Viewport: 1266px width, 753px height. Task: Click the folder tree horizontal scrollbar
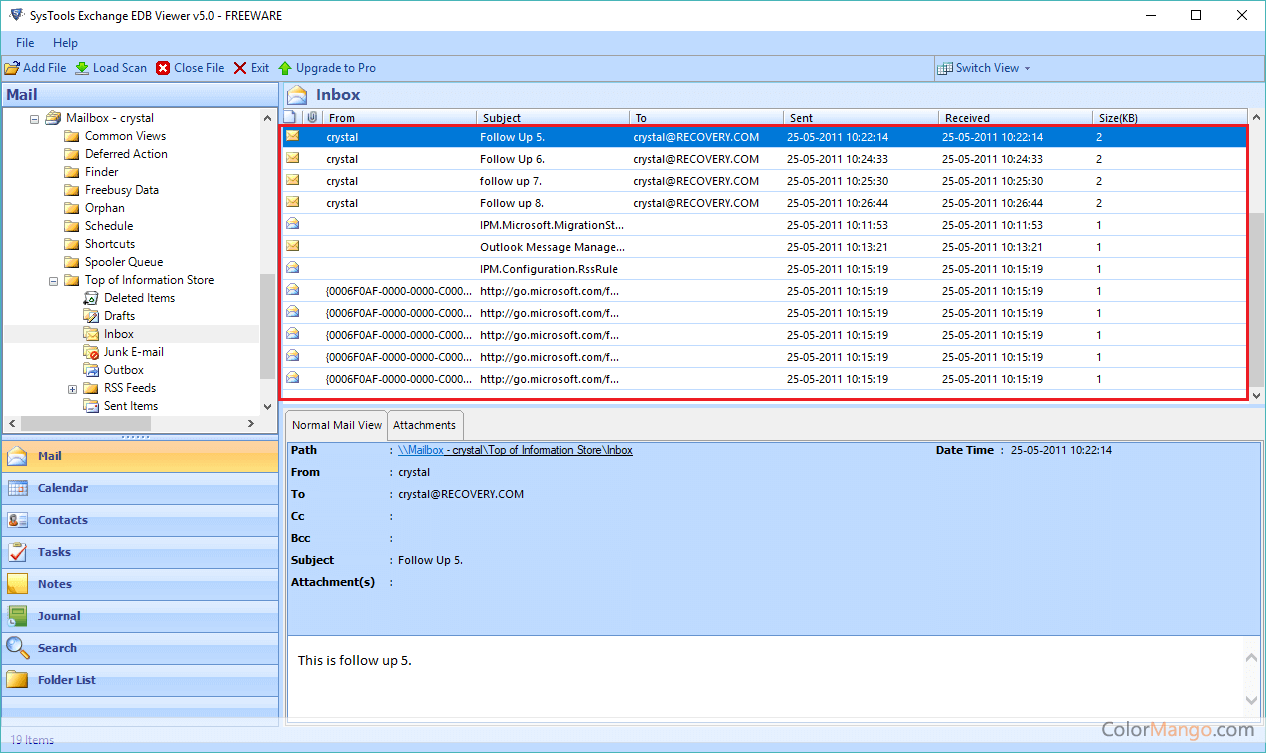tap(85, 424)
